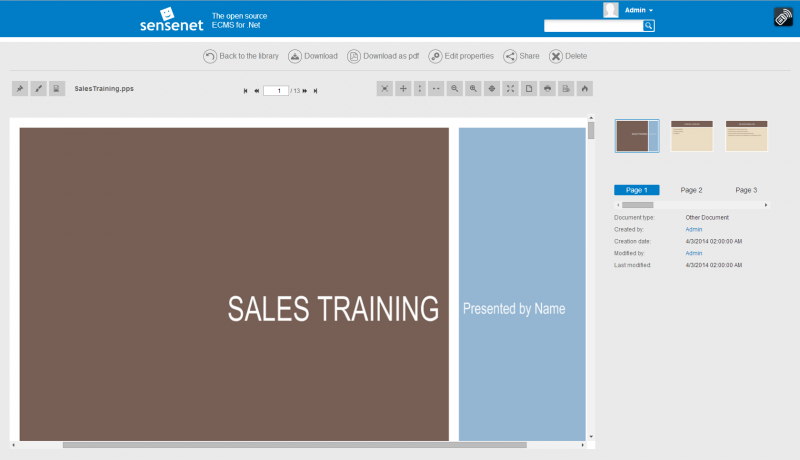
Task: Click the page number input field
Action: [276, 91]
